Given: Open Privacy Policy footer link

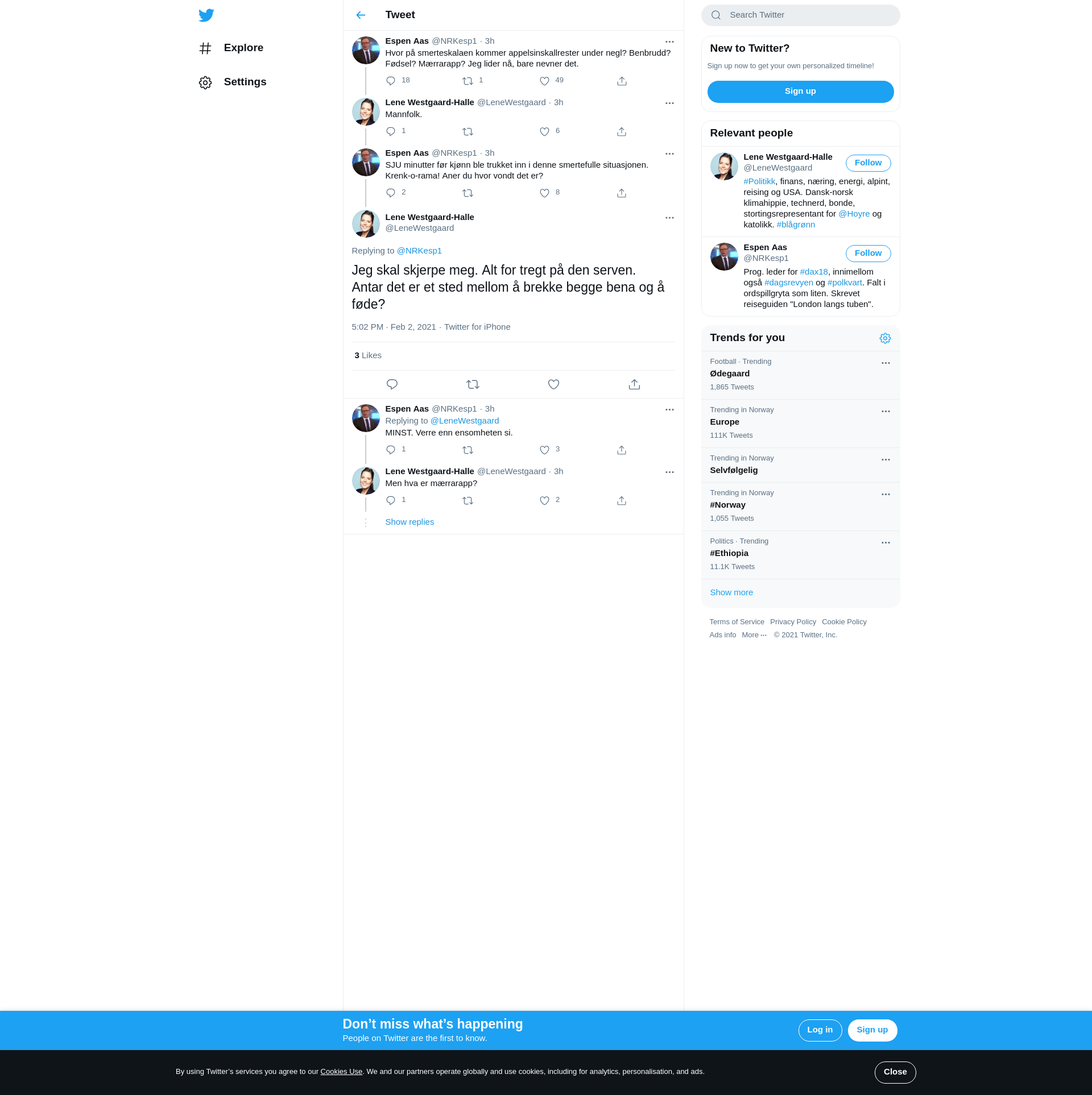Looking at the screenshot, I should 793,622.
